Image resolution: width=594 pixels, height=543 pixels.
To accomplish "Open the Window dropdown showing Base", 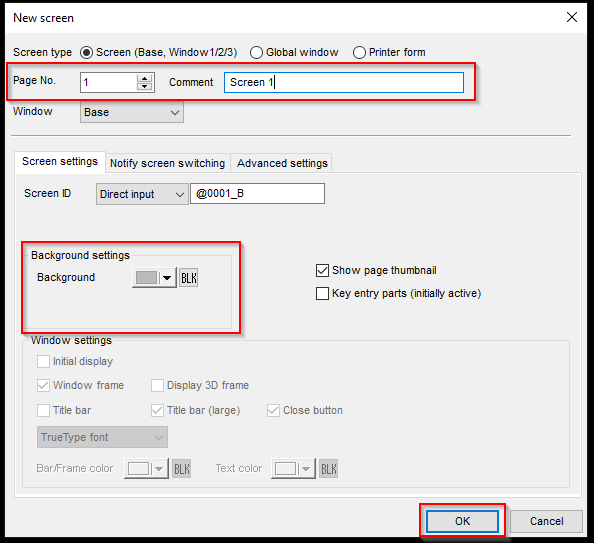I will pos(132,112).
